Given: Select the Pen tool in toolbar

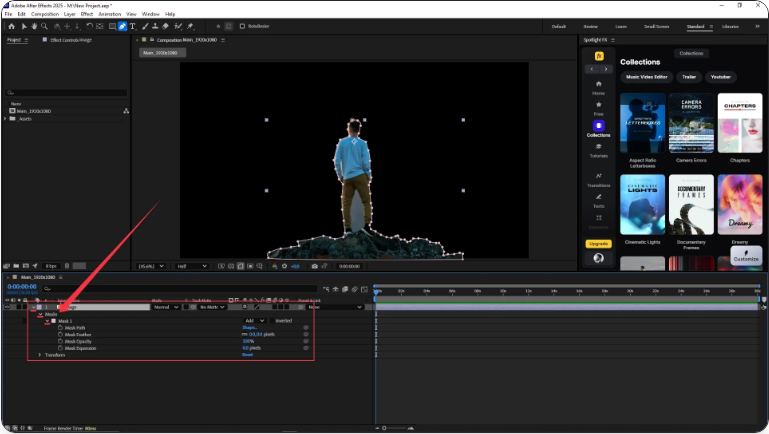Looking at the screenshot, I should [x=122, y=26].
